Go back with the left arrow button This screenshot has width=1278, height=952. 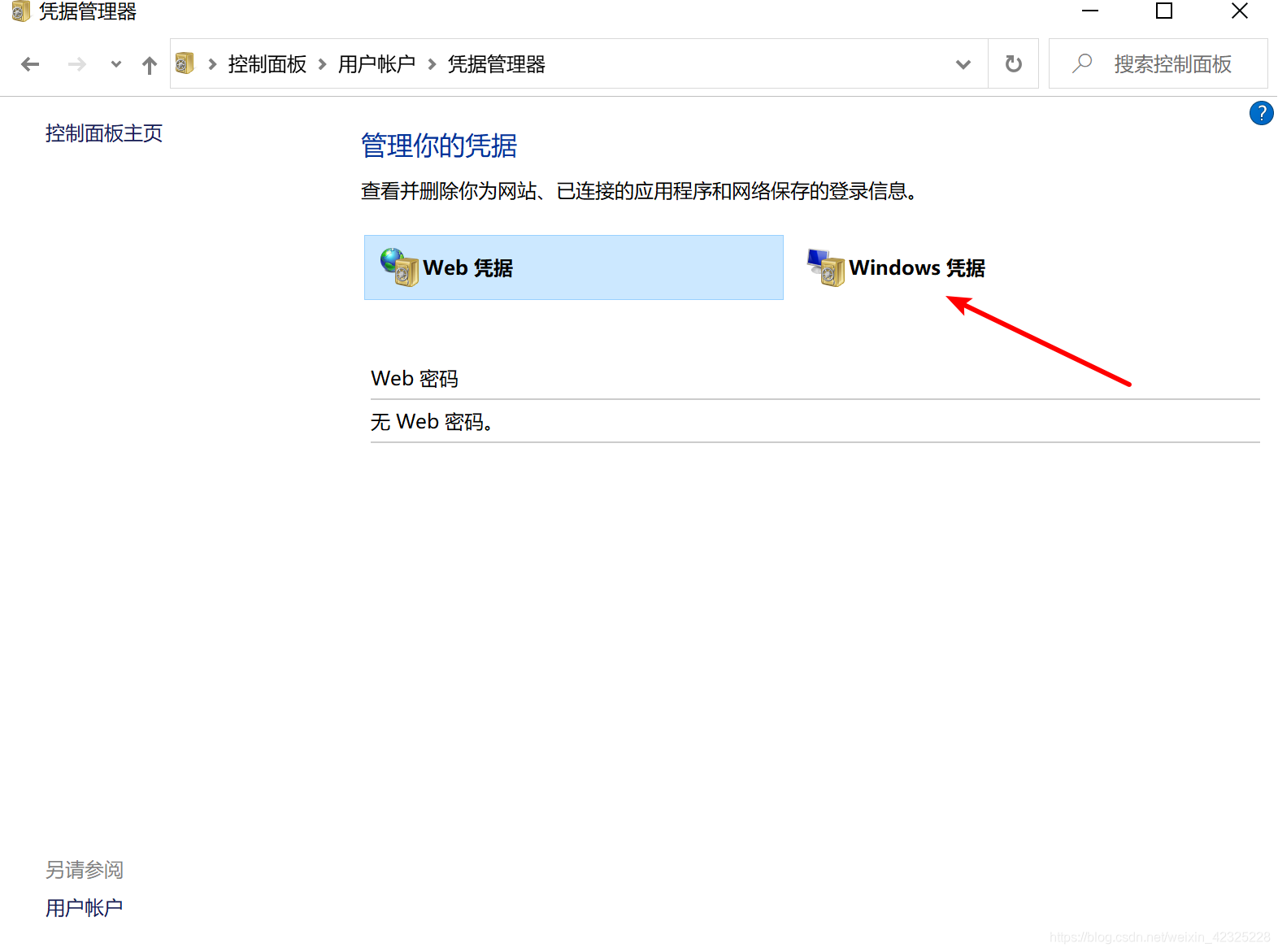pyautogui.click(x=30, y=64)
